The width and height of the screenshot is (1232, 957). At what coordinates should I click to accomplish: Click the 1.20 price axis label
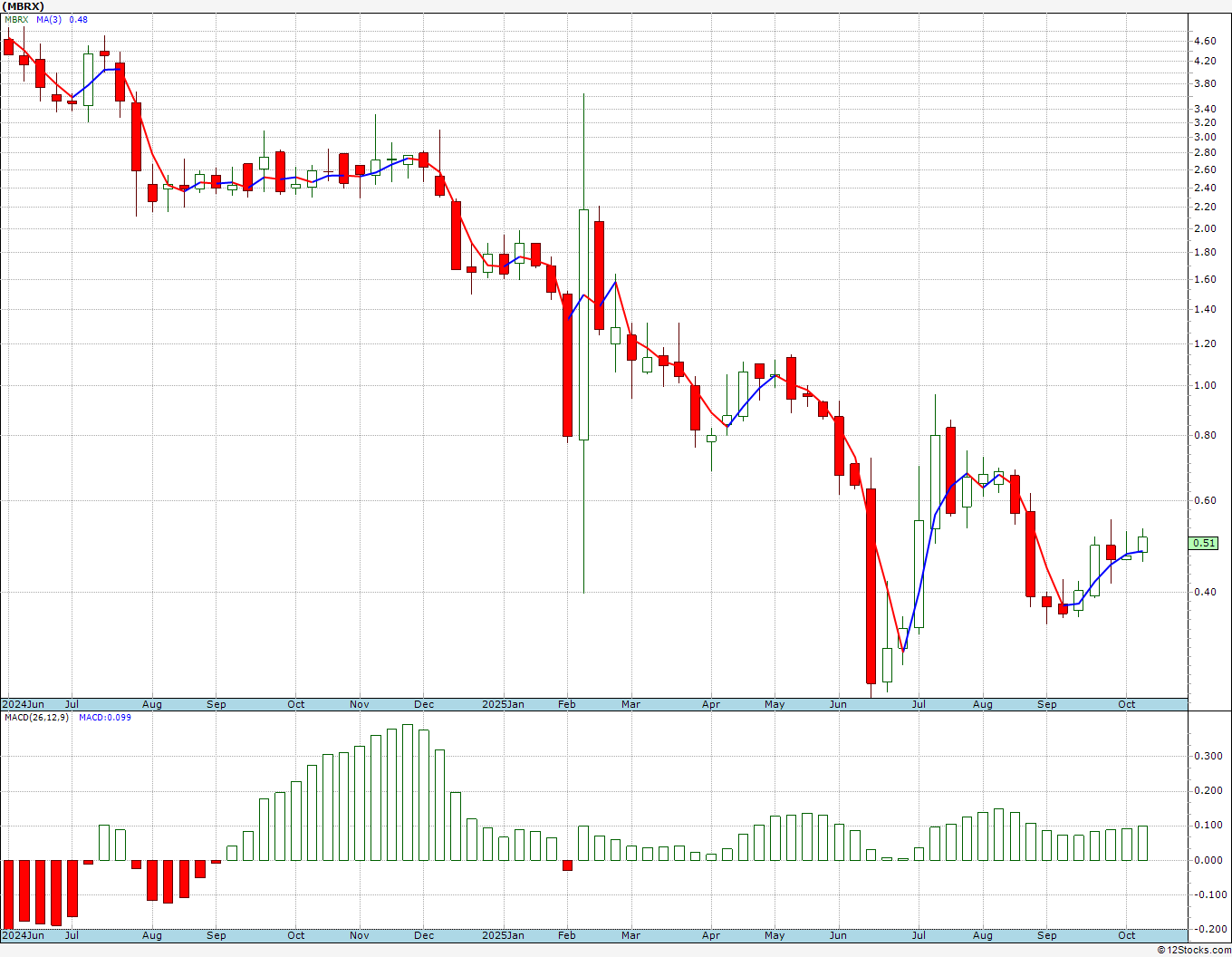pyautogui.click(x=1205, y=344)
